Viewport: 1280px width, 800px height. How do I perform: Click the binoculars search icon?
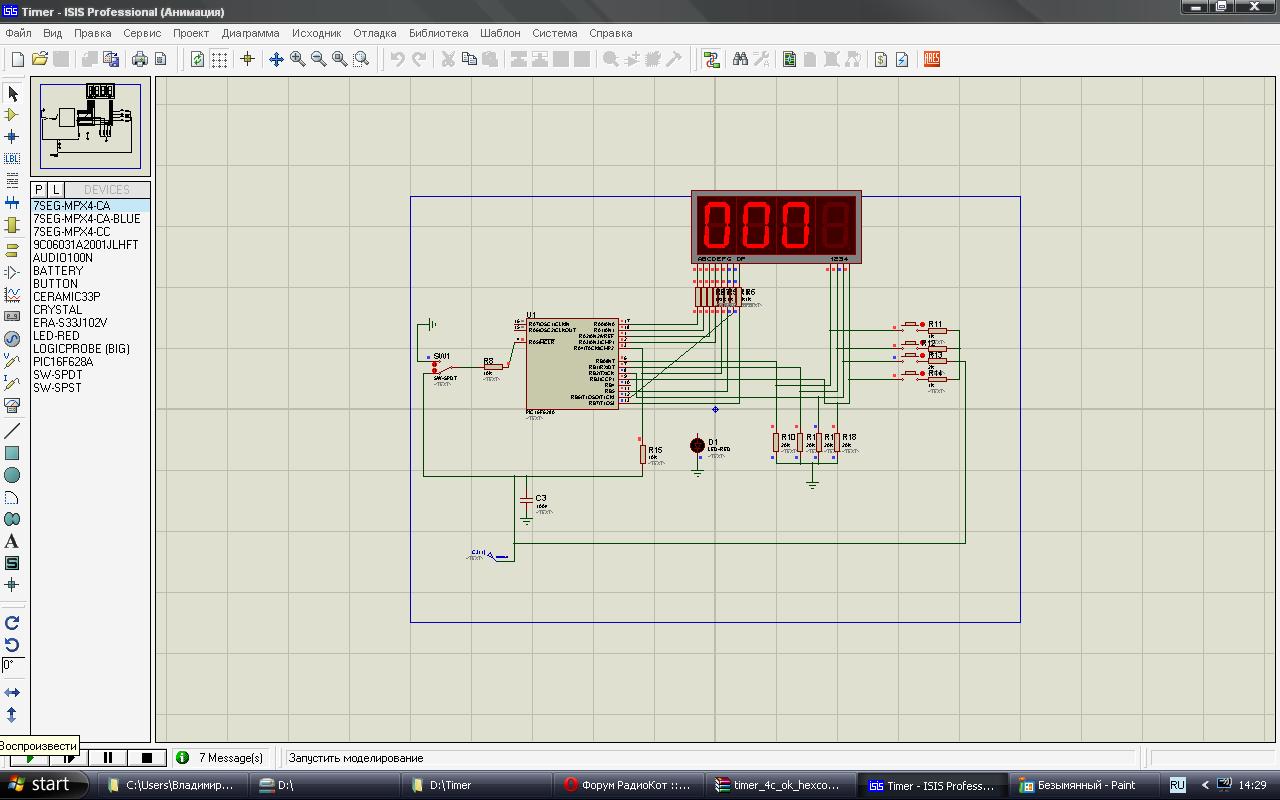tap(740, 60)
